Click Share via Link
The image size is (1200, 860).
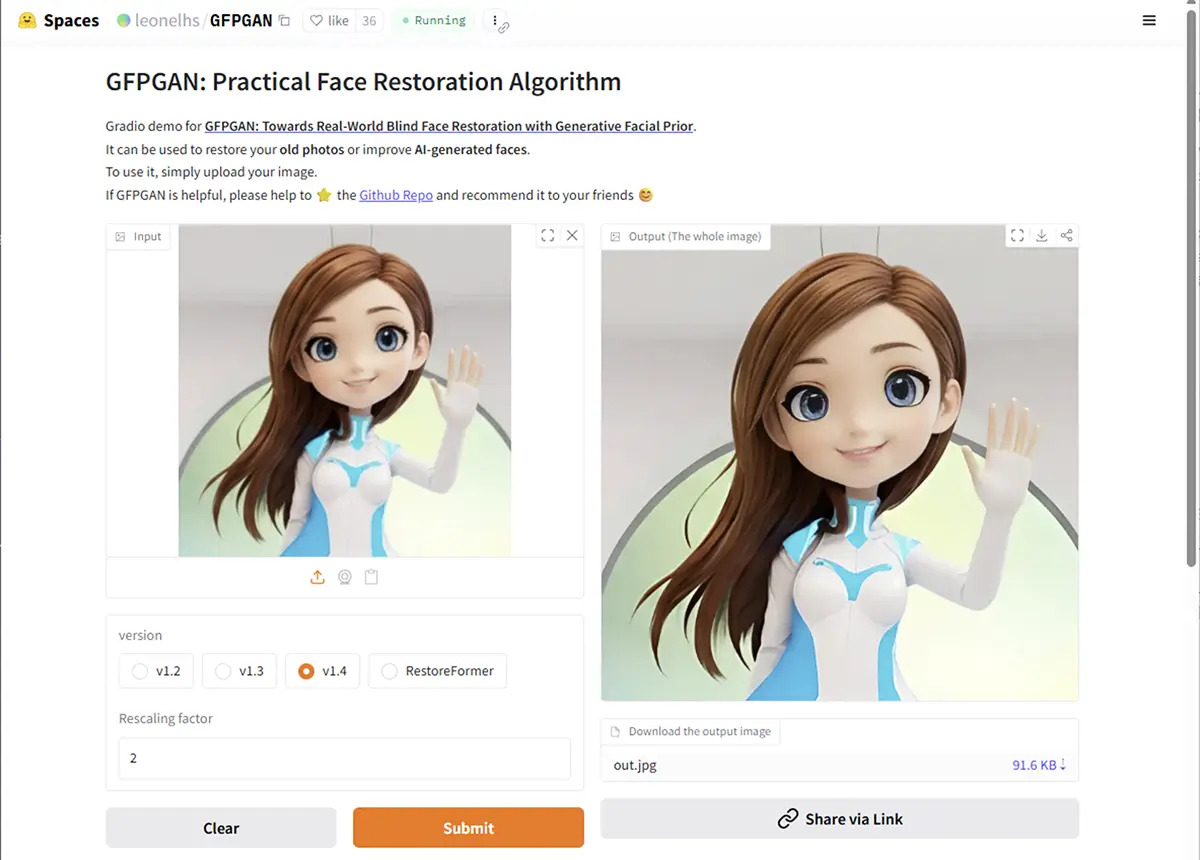click(838, 818)
